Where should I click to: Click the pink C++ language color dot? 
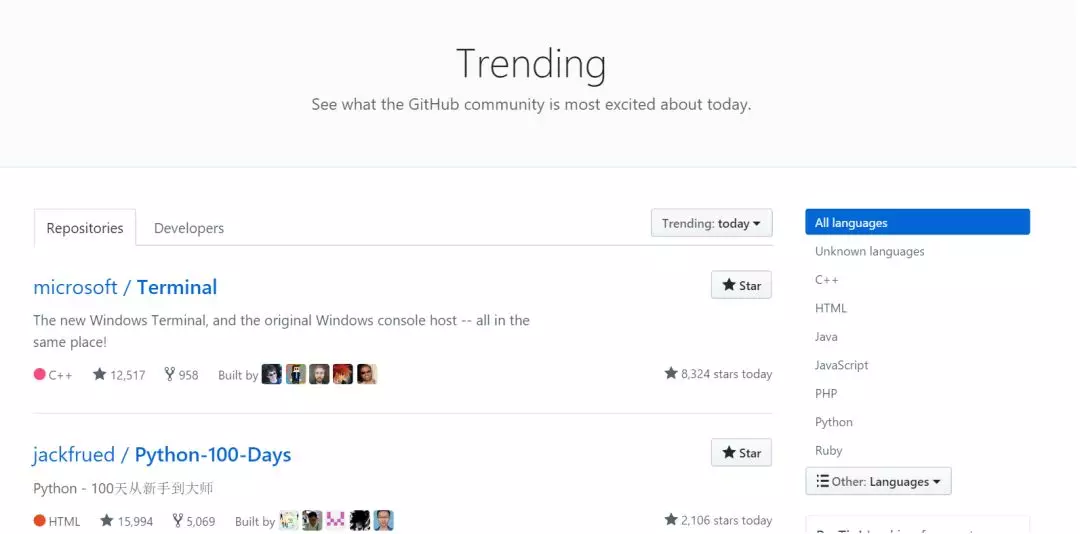[39, 374]
